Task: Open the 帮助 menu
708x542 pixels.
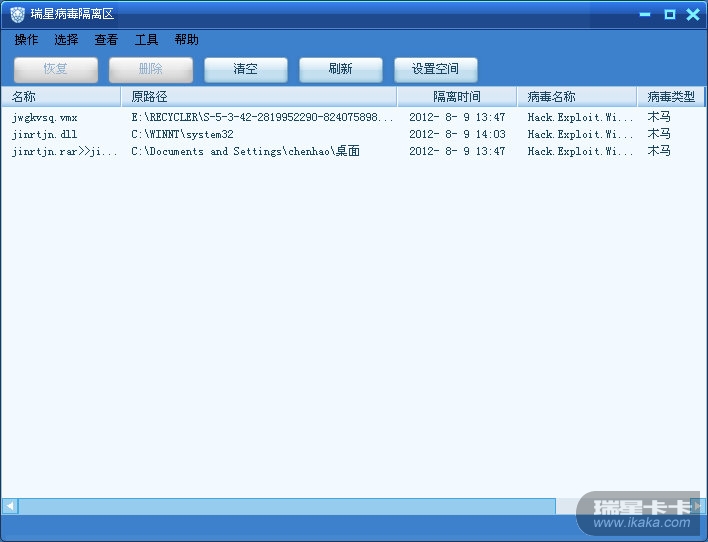Action: coord(186,40)
